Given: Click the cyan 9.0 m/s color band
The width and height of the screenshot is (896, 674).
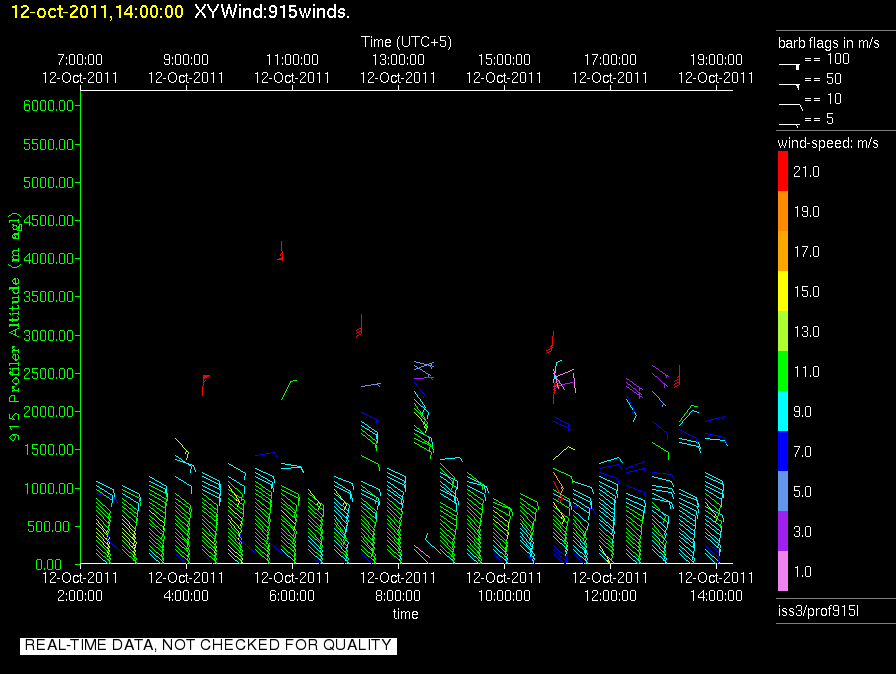Looking at the screenshot, I should (x=782, y=411).
